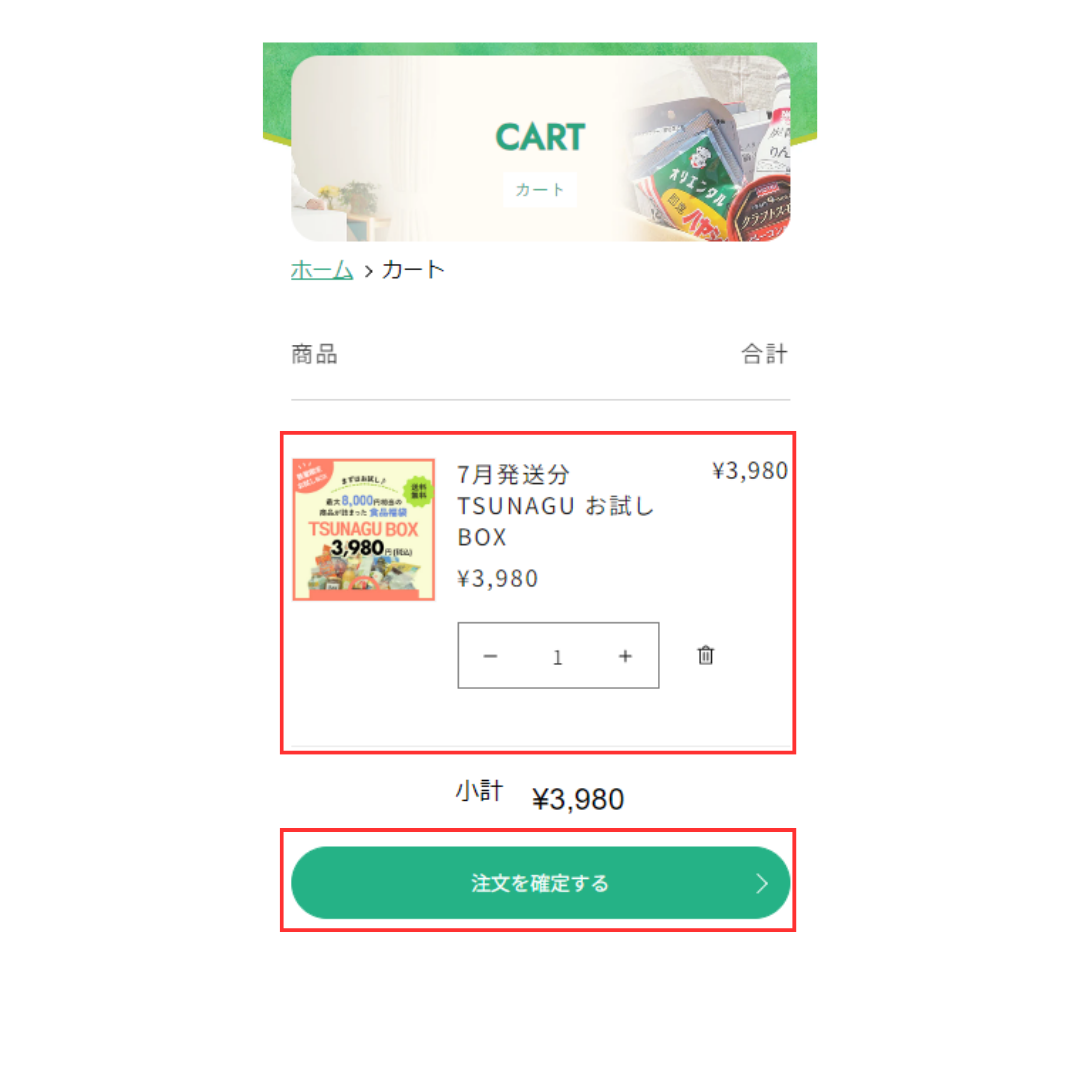Select the quantity field showing 1

coord(558,656)
